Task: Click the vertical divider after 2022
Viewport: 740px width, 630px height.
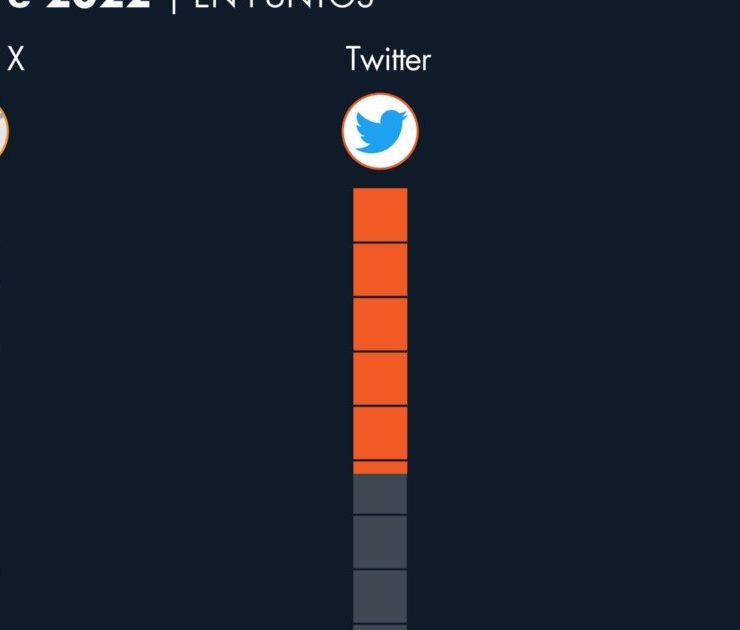Action: [173, 8]
